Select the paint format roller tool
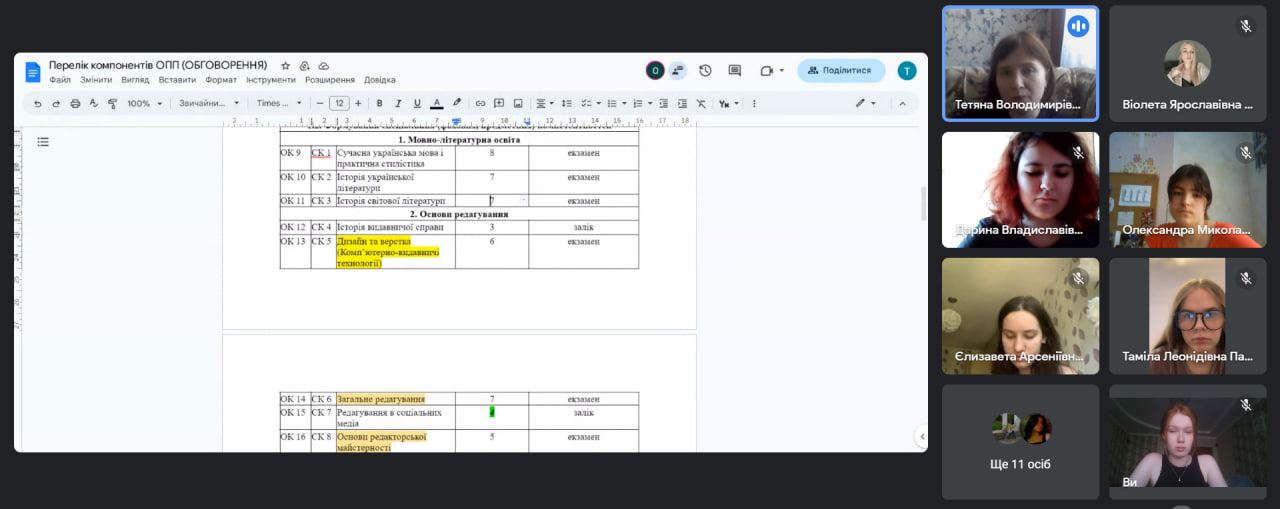The height and width of the screenshot is (509, 1280). (x=112, y=103)
